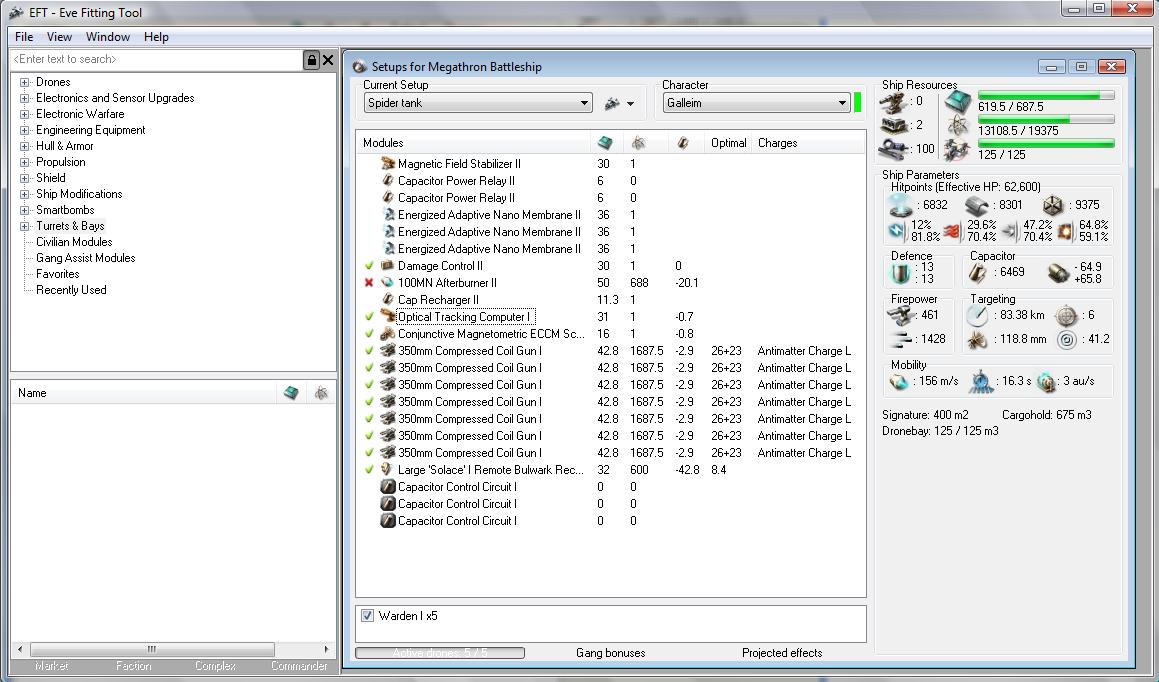
Task: Expand the Hull & Armor tree node
Action: pos(24,146)
